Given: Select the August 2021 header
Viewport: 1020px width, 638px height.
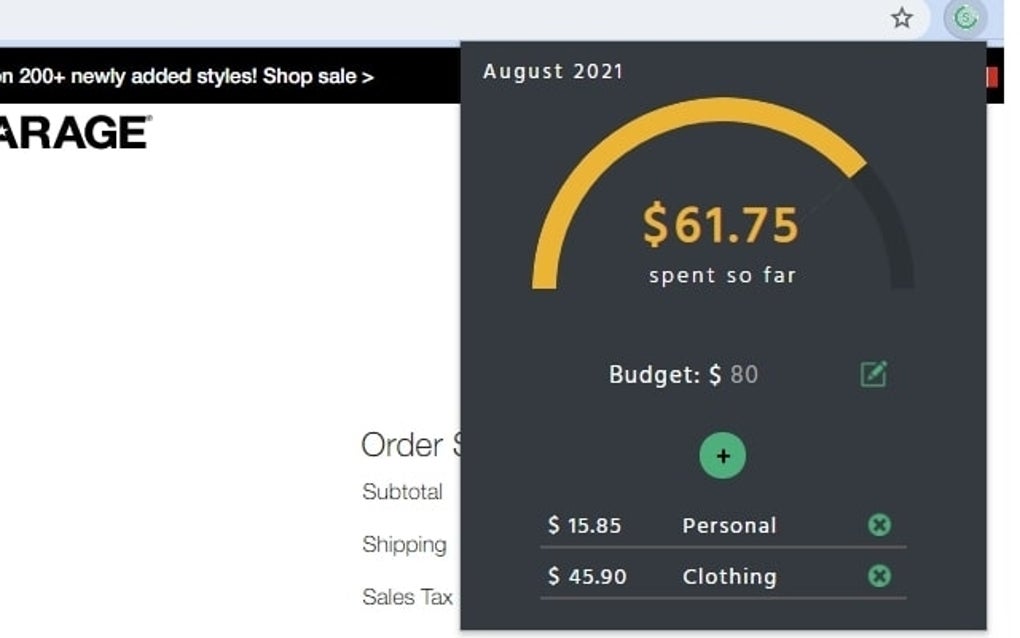Looking at the screenshot, I should click(554, 71).
